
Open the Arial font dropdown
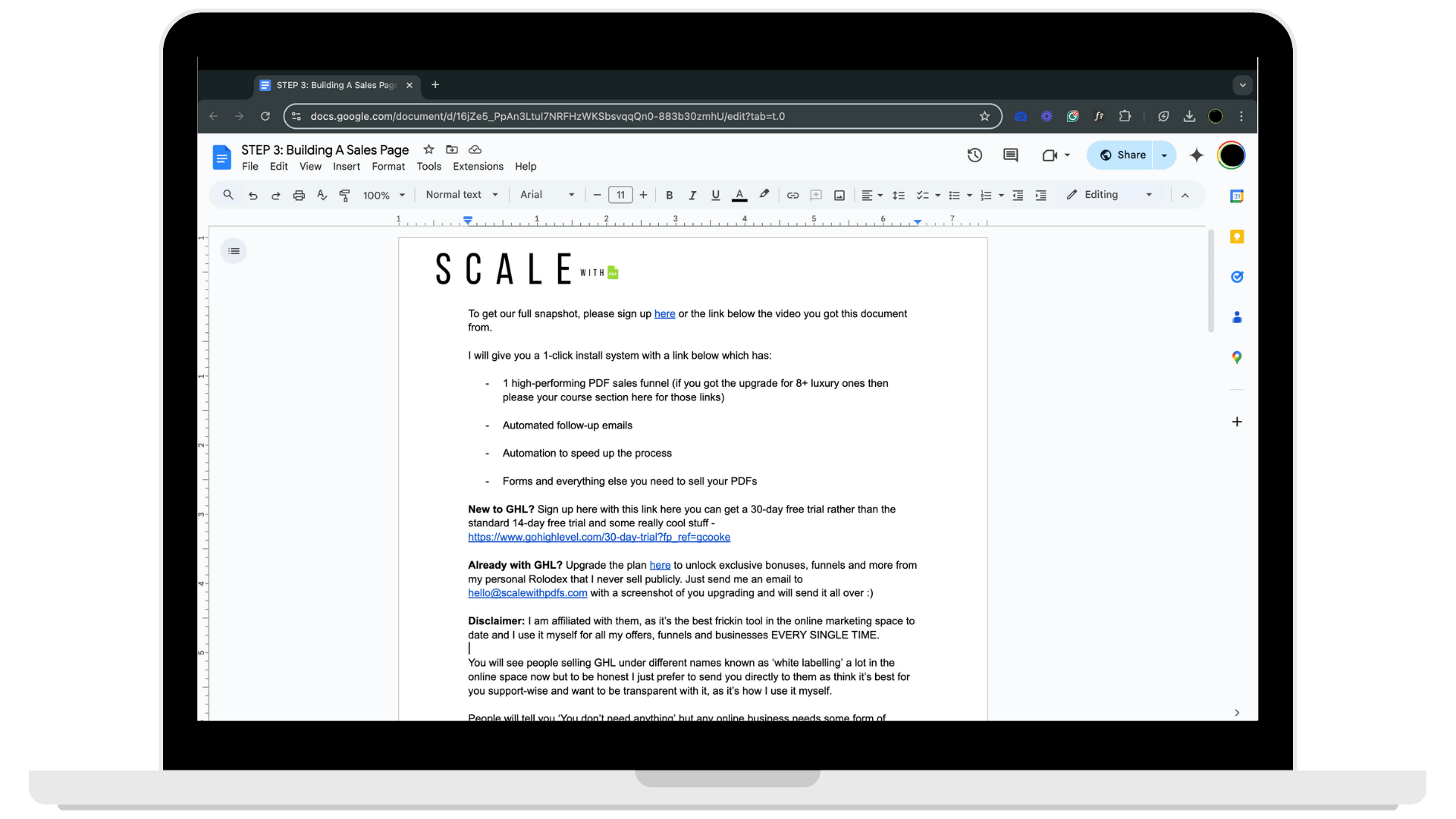coord(547,195)
